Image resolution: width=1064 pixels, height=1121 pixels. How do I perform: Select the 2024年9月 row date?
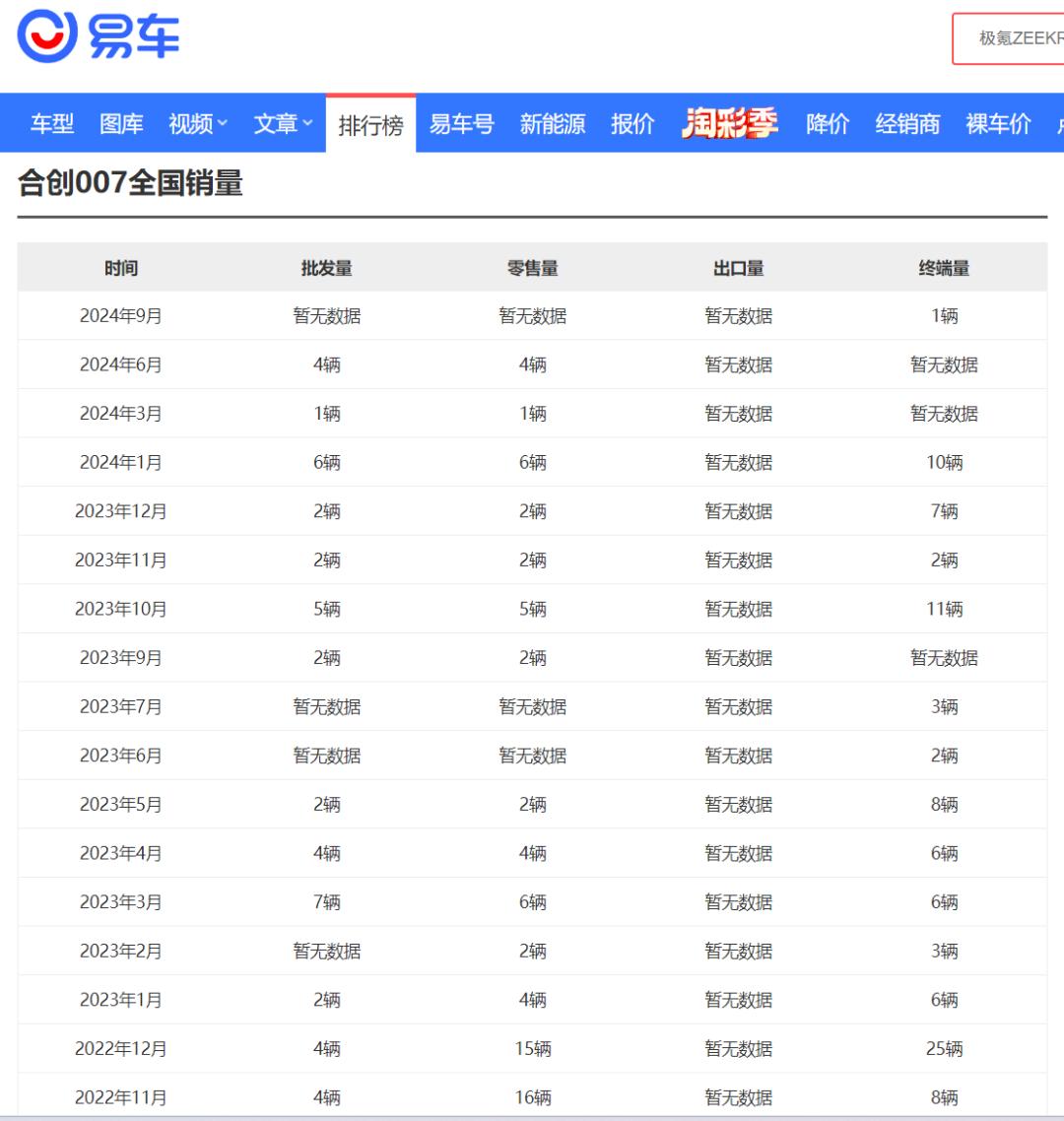click(x=121, y=315)
